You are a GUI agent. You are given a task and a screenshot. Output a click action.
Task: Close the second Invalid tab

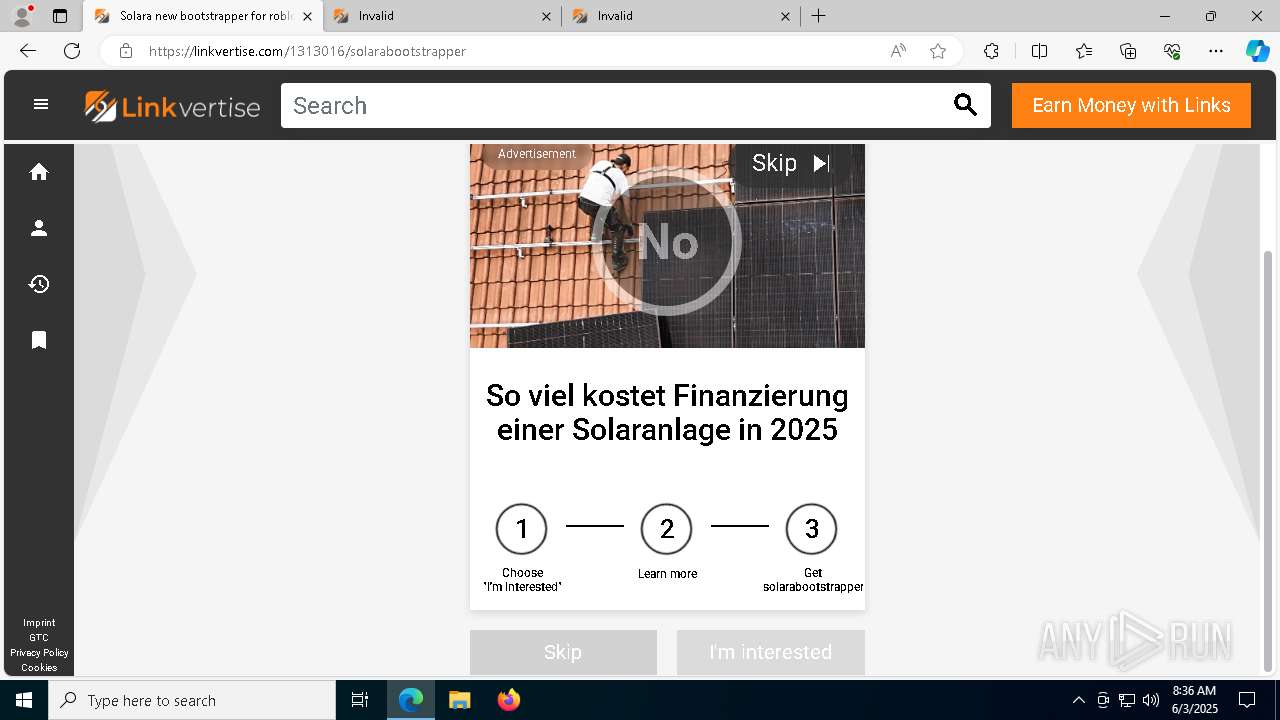[x=785, y=16]
